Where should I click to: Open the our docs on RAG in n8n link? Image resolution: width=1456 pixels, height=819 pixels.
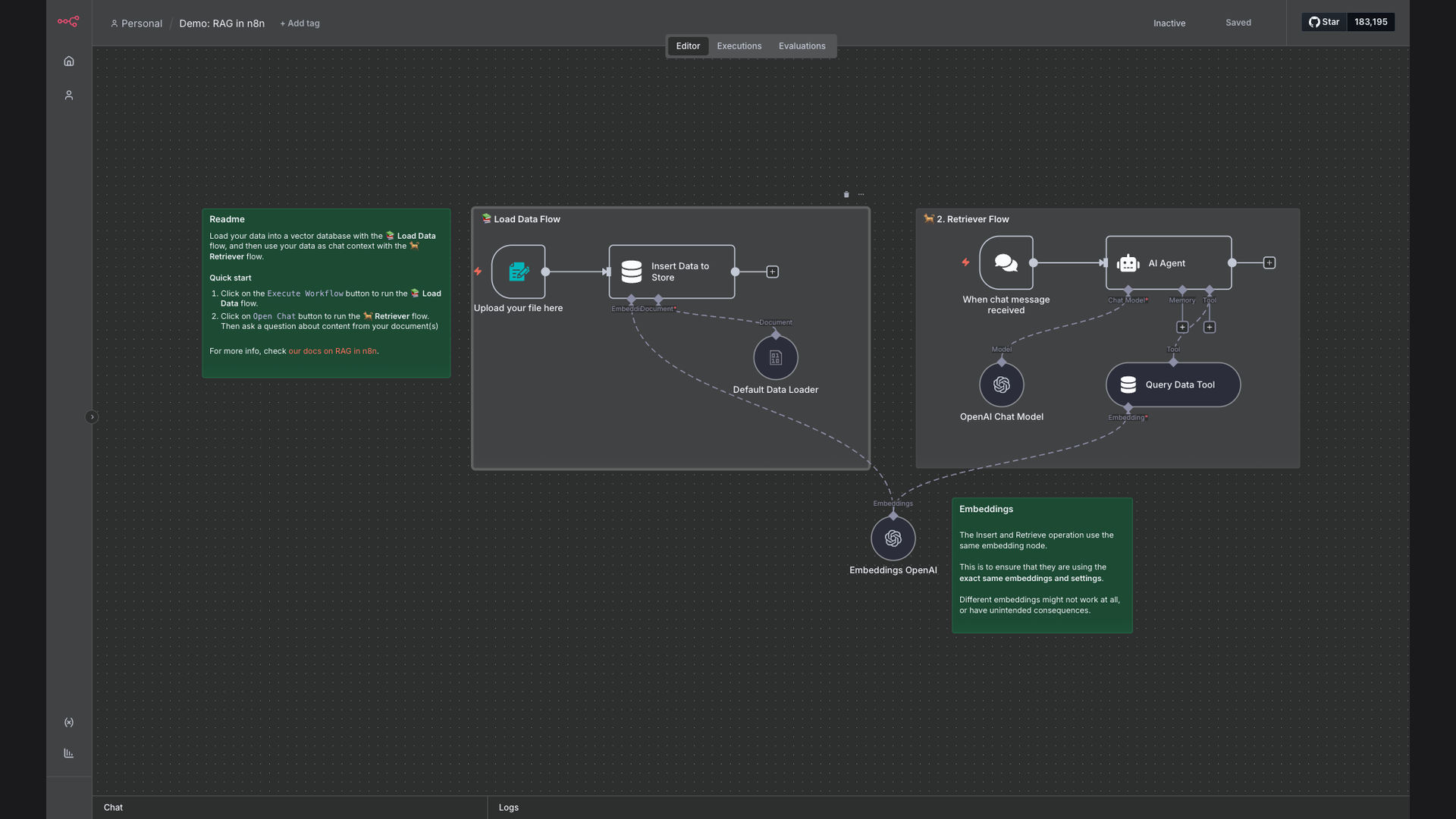[x=332, y=351]
